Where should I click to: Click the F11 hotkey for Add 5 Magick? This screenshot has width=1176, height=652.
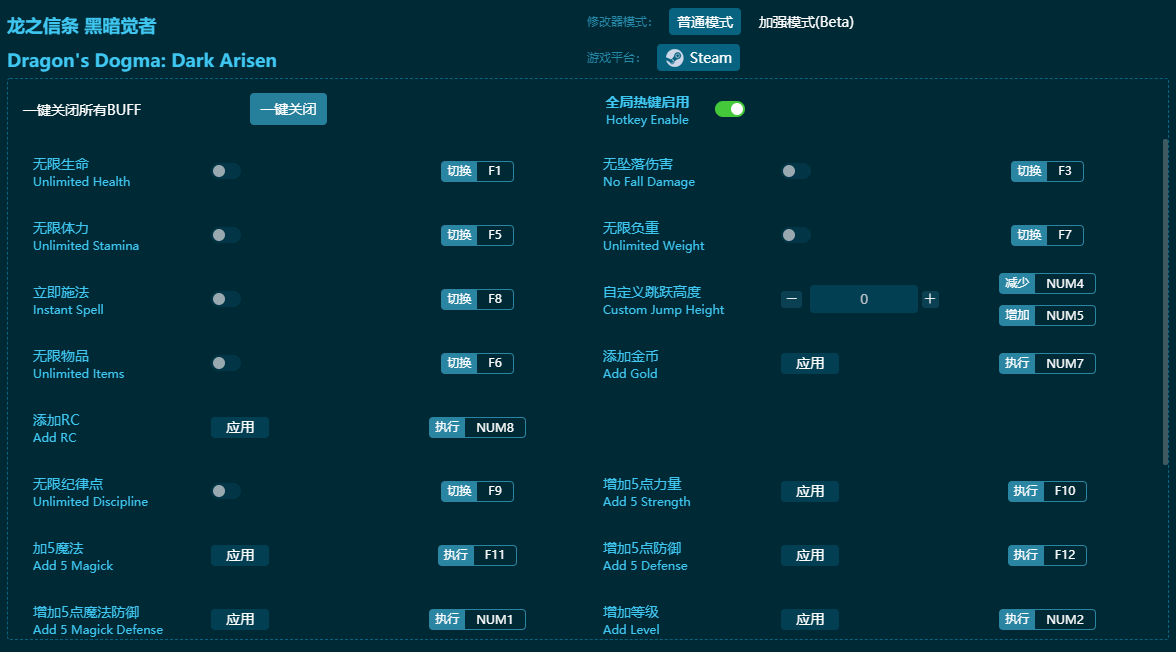click(x=477, y=555)
